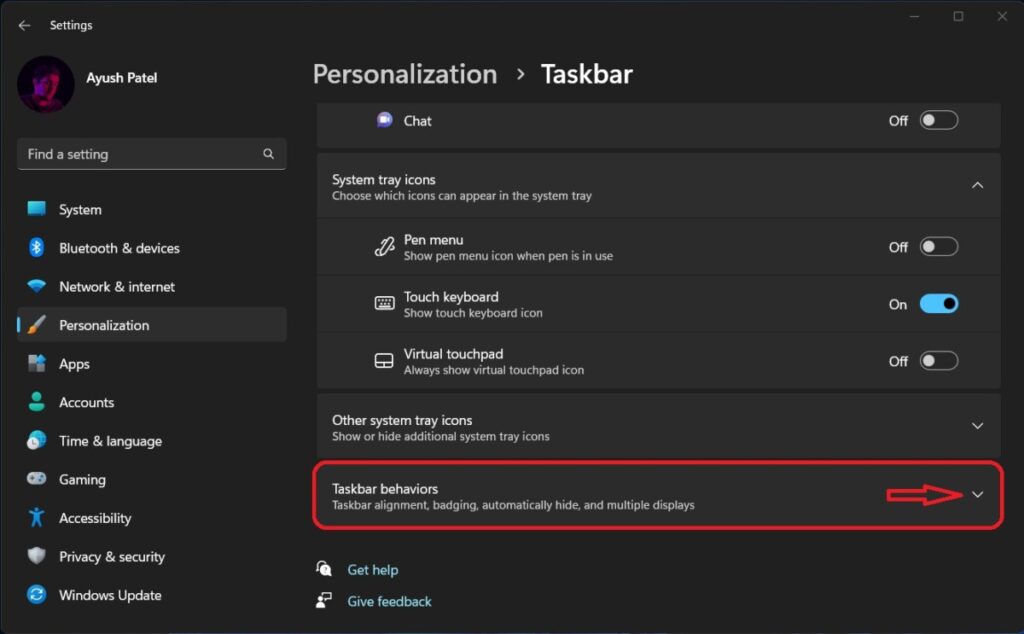Click 'Always show virtual touchpad icon' text

click(x=494, y=370)
